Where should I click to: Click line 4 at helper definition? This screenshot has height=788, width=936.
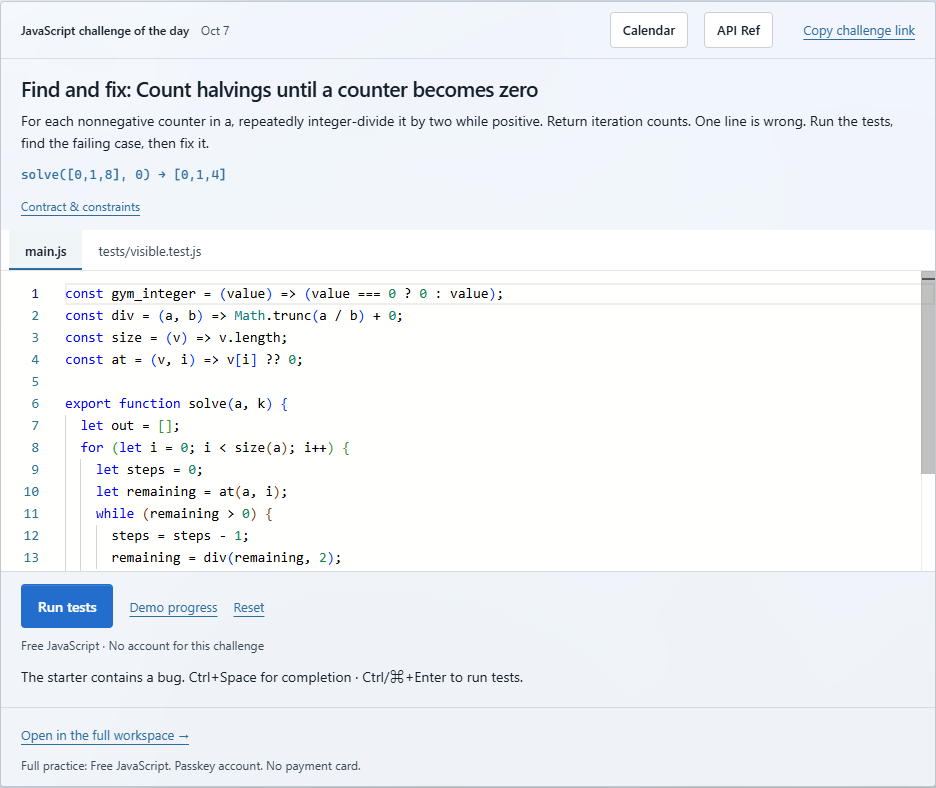point(184,360)
